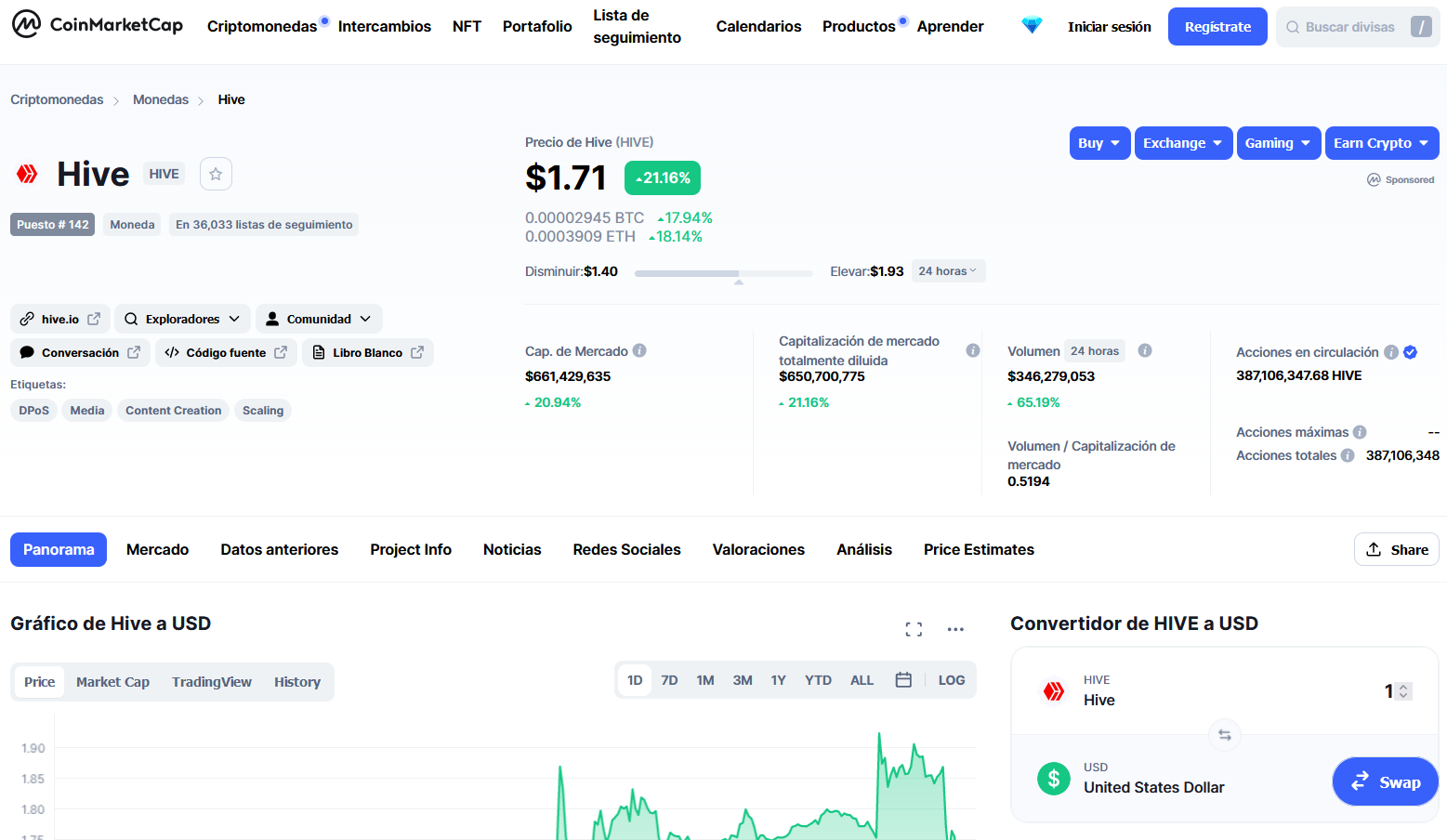Click the search magnifier icon
1447x840 pixels.
click(x=1293, y=27)
